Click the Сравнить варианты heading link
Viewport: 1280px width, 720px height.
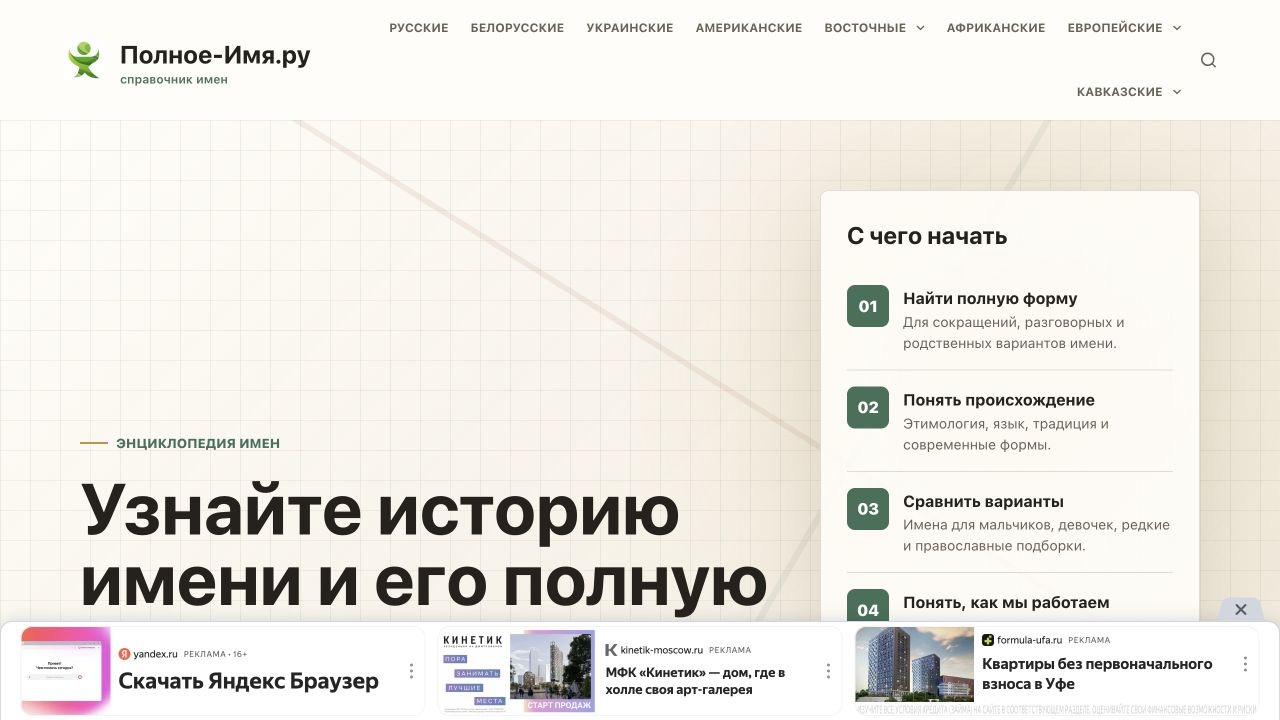[983, 501]
